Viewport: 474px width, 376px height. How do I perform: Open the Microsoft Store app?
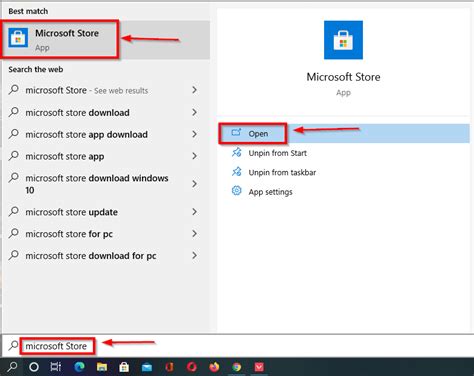point(344,134)
